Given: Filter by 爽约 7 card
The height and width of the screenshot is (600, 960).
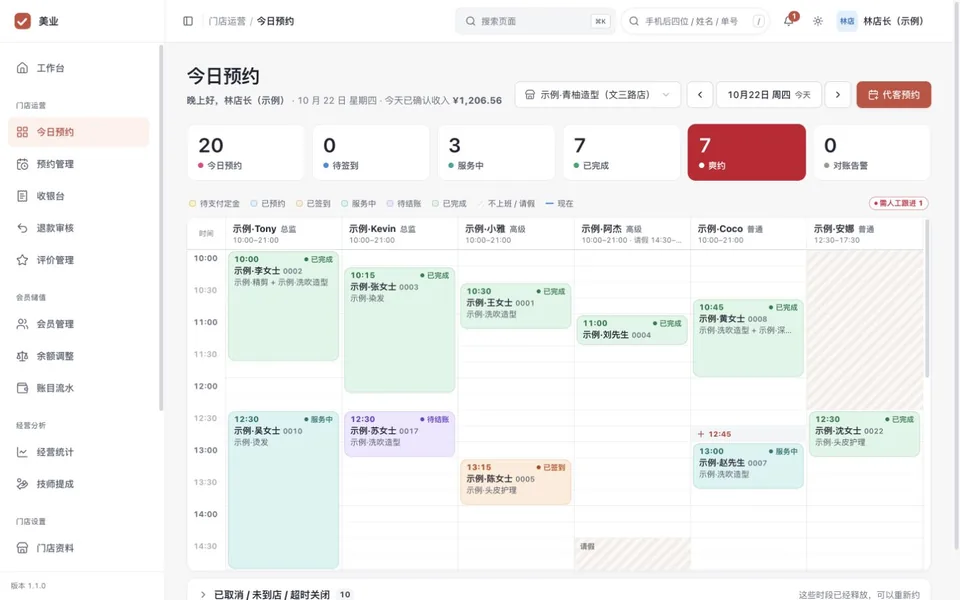Looking at the screenshot, I should (x=746, y=152).
